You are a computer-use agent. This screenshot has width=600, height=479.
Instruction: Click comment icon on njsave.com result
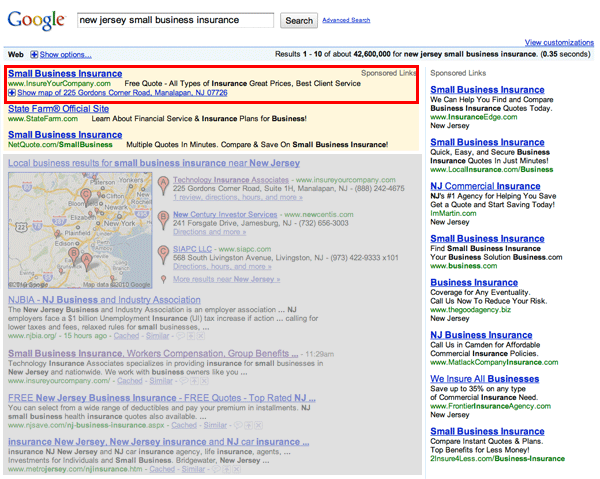238,425
